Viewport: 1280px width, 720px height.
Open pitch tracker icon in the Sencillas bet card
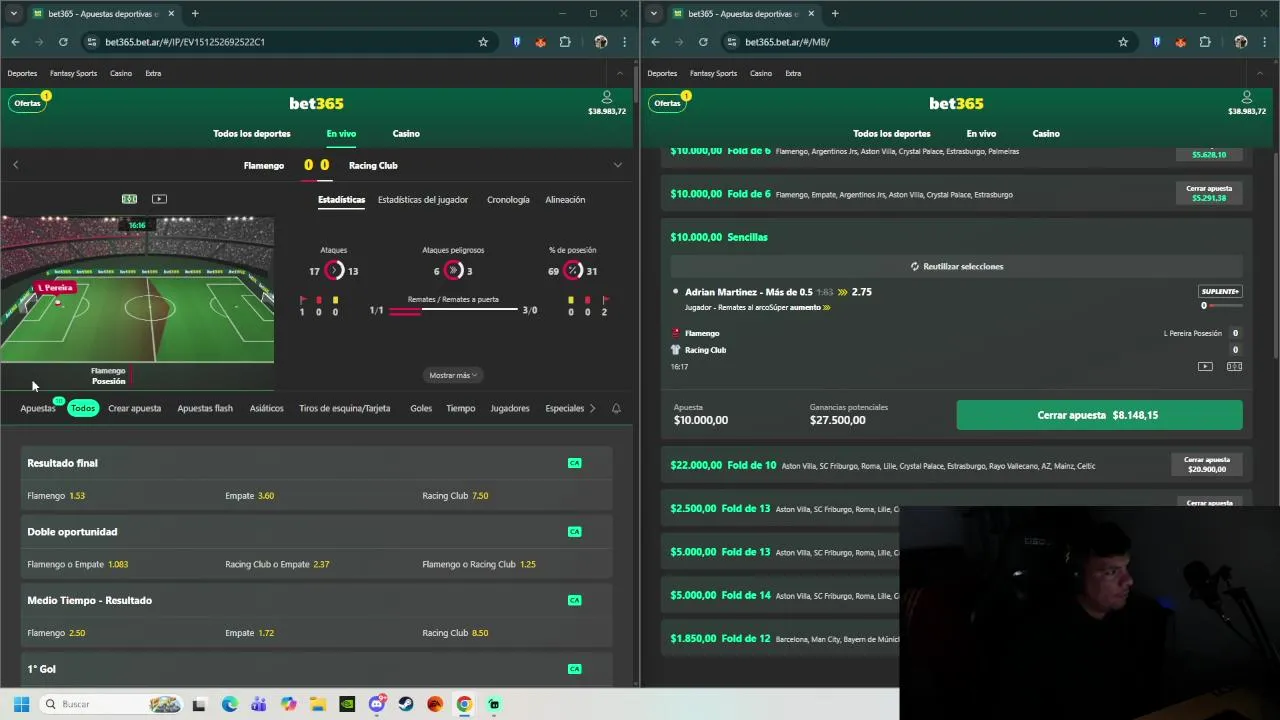click(x=1234, y=367)
